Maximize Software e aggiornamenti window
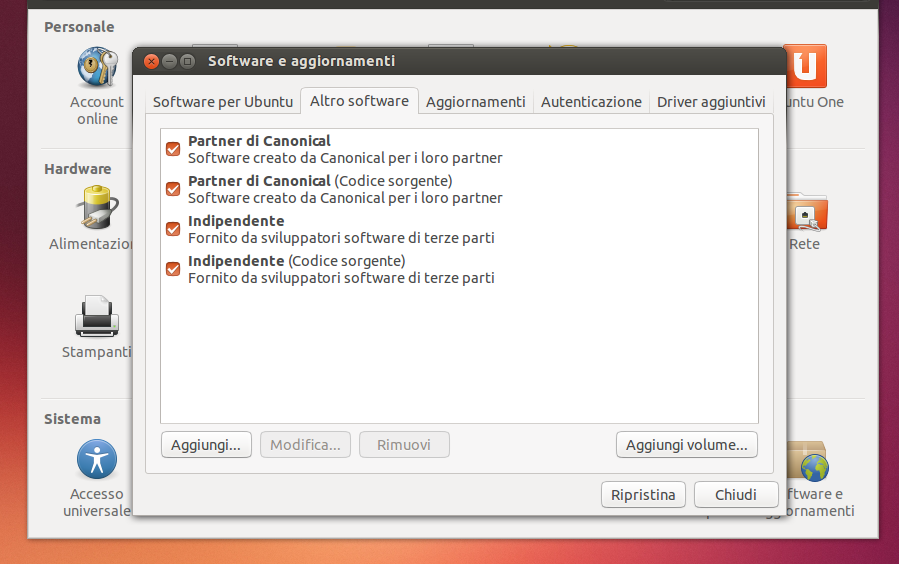The height and width of the screenshot is (564, 899). click(187, 61)
